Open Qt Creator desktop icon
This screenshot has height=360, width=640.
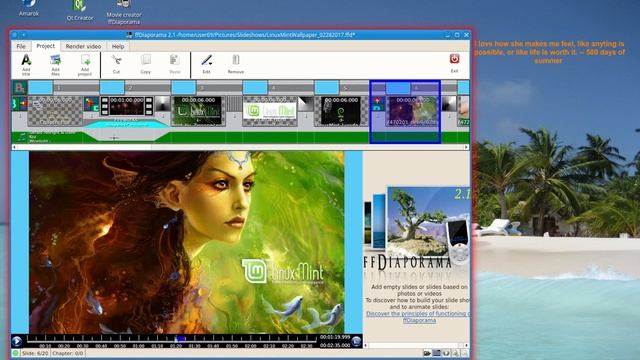point(80,10)
